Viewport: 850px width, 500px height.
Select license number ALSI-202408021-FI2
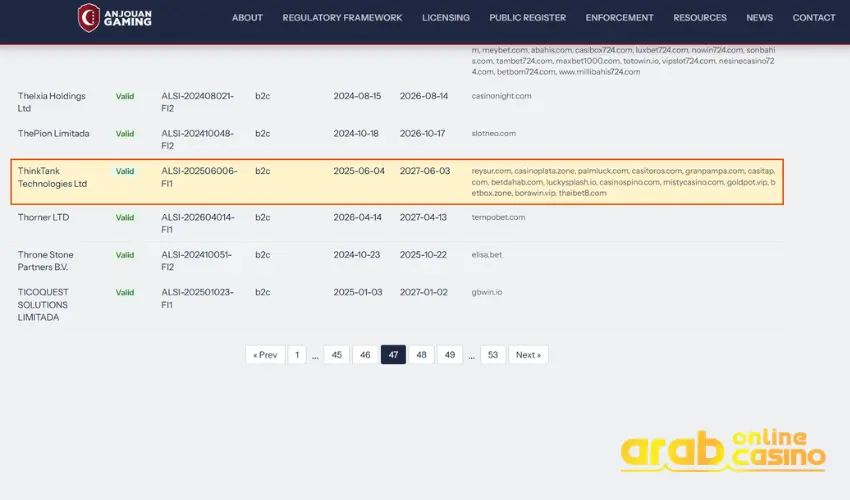pyautogui.click(x=197, y=102)
